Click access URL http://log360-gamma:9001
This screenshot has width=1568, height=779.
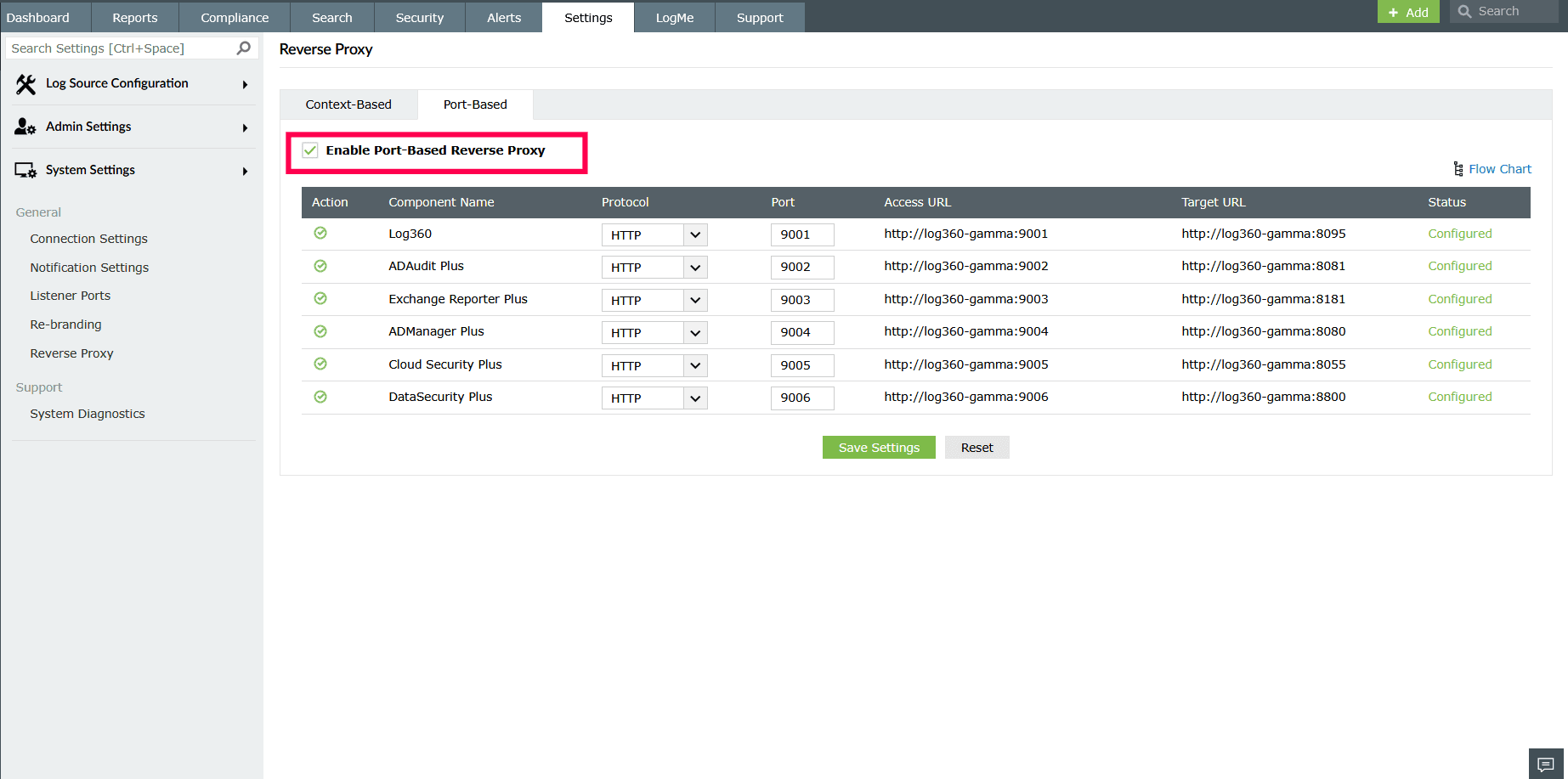pos(966,234)
